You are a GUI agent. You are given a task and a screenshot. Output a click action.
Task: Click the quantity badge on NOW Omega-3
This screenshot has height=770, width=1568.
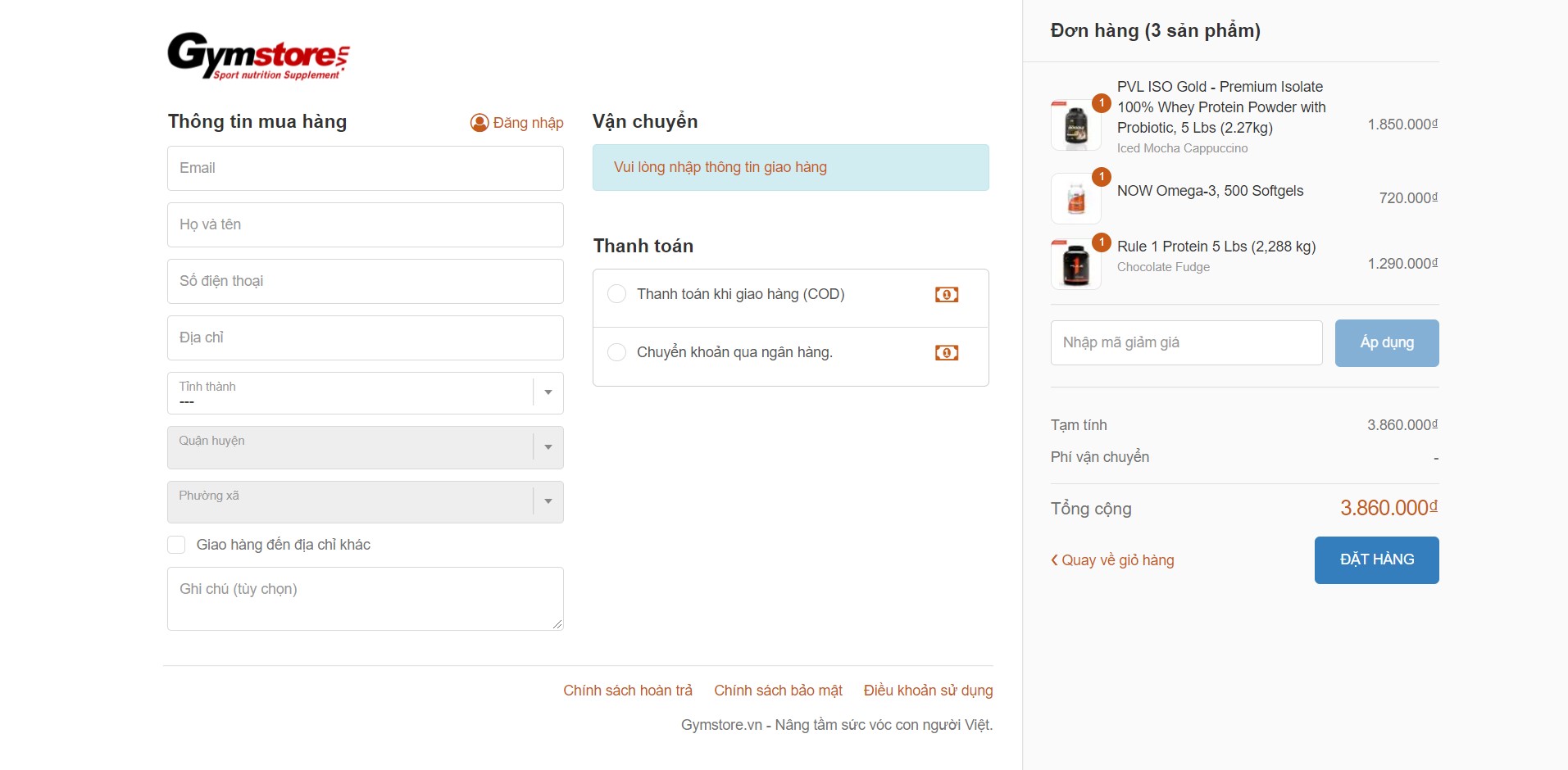[x=1102, y=177]
